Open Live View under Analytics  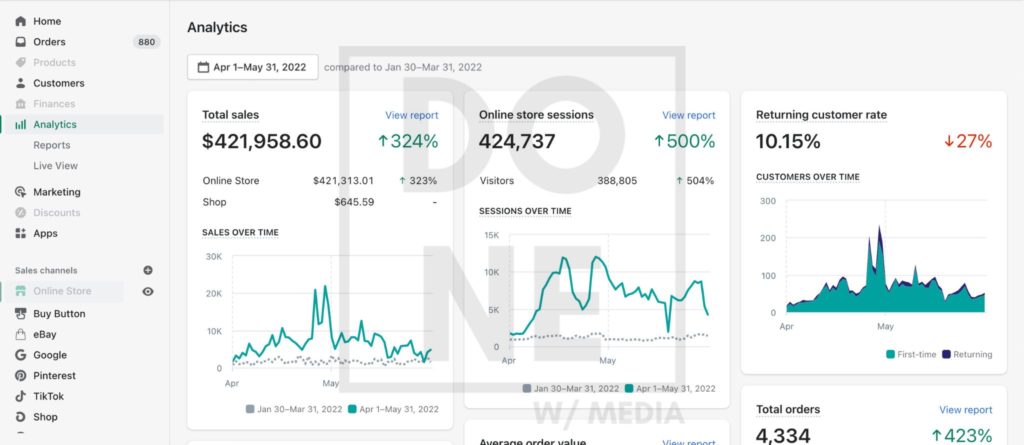56,166
